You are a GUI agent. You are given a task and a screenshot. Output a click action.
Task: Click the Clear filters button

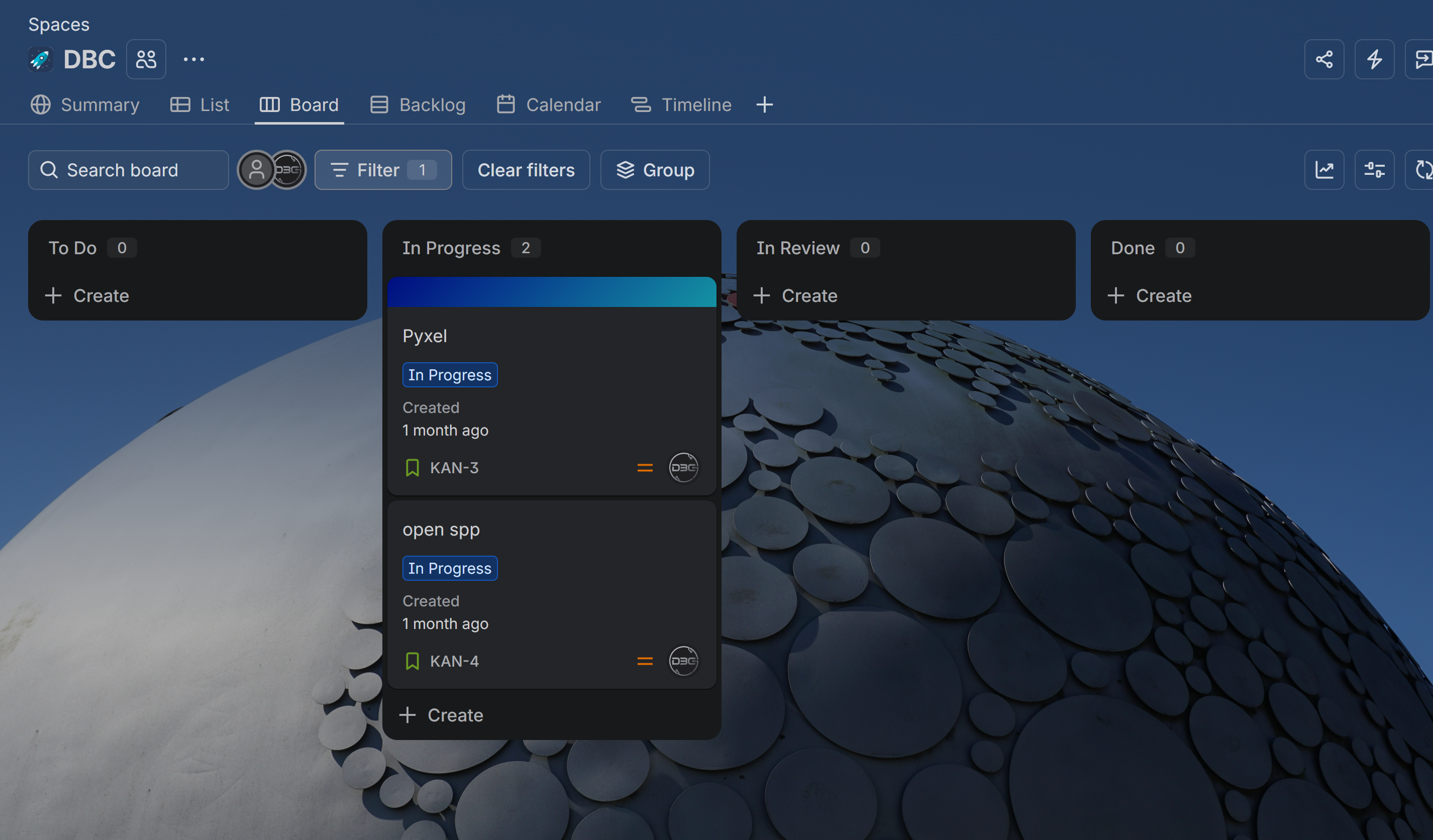(x=526, y=169)
